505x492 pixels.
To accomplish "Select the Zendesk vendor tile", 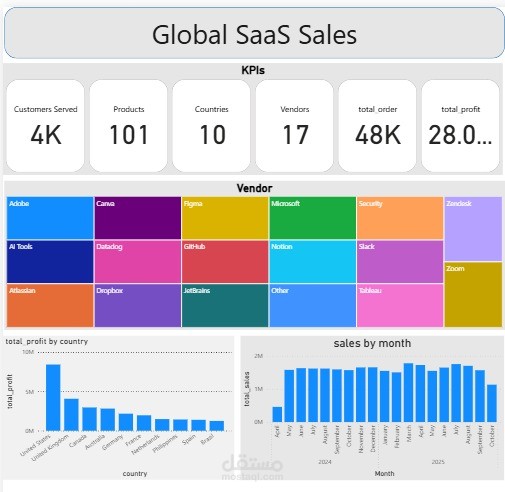I will click(473, 229).
